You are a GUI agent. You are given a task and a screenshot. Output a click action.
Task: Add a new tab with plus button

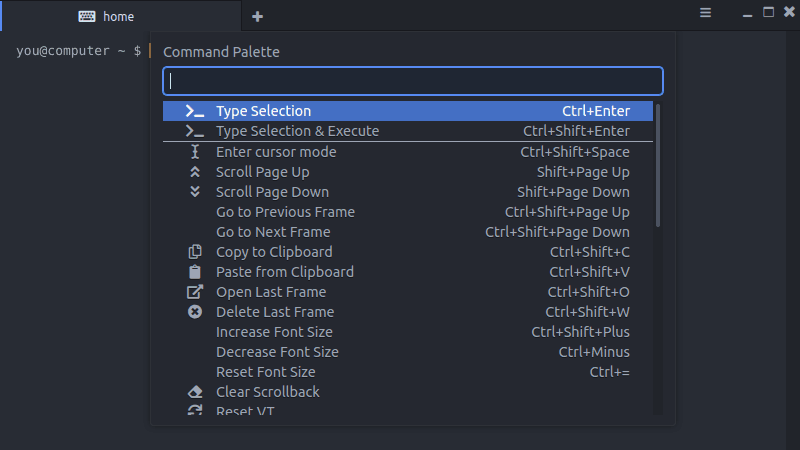pos(257,16)
